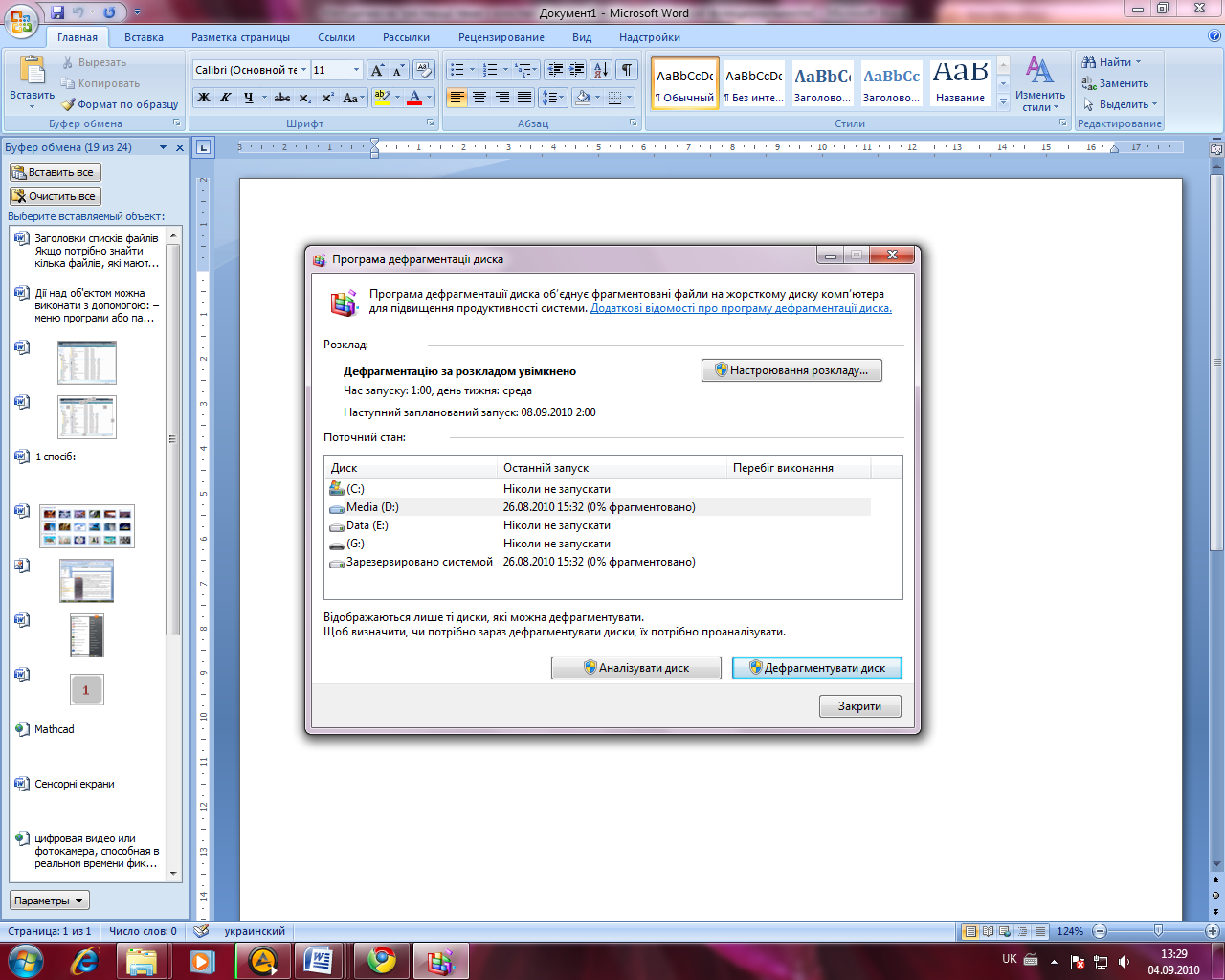
Task: Open the underline (Ч) style dropdown arrow
Action: pyautogui.click(x=263, y=98)
